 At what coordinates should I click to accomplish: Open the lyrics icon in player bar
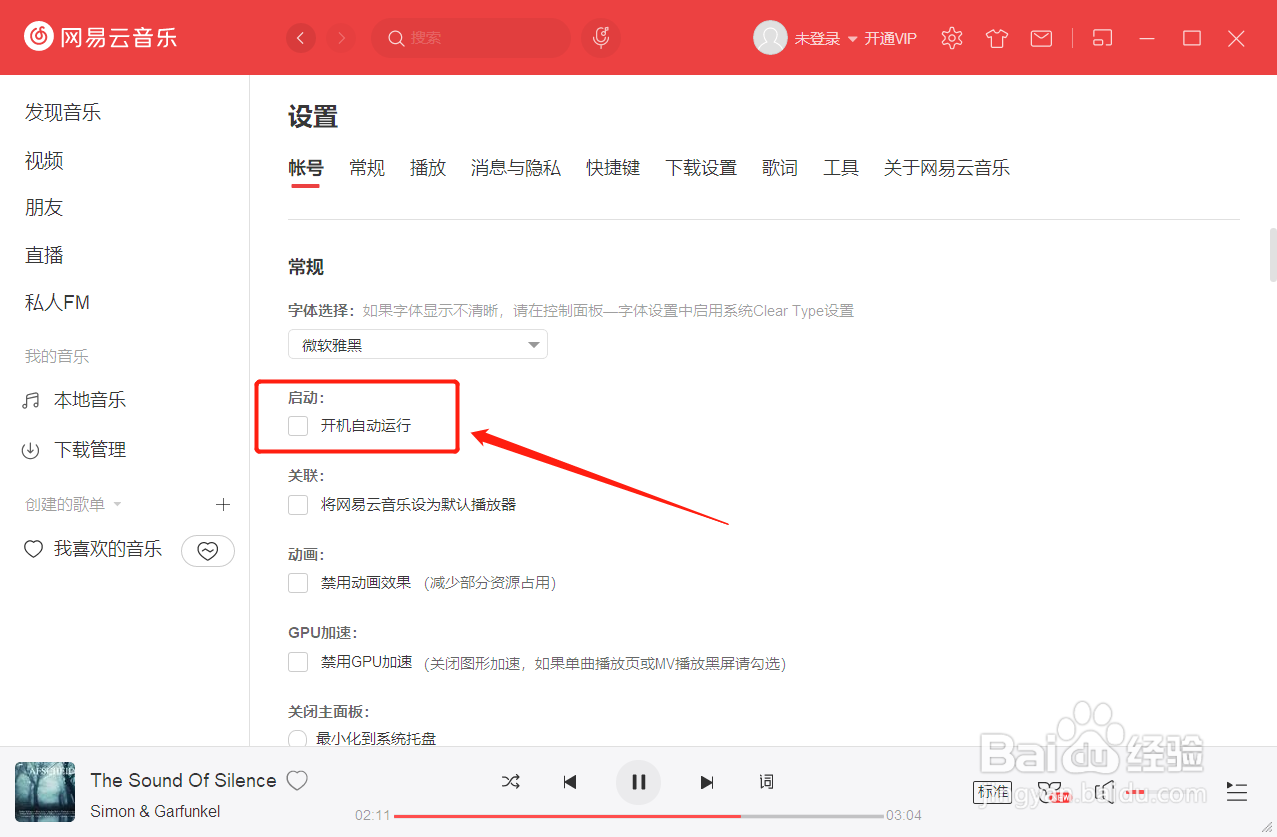coord(766,781)
